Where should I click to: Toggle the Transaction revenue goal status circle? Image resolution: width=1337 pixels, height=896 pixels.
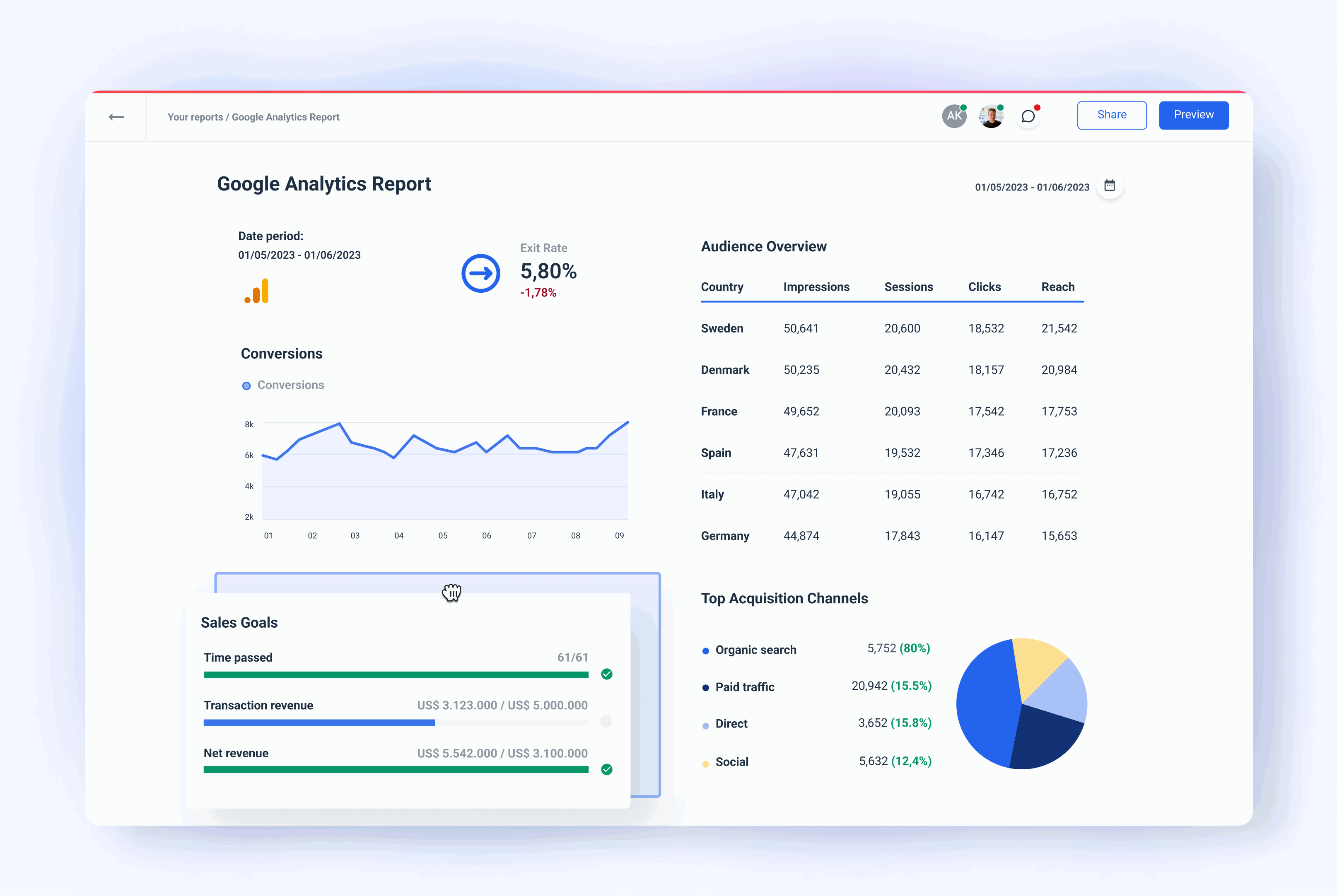606,722
